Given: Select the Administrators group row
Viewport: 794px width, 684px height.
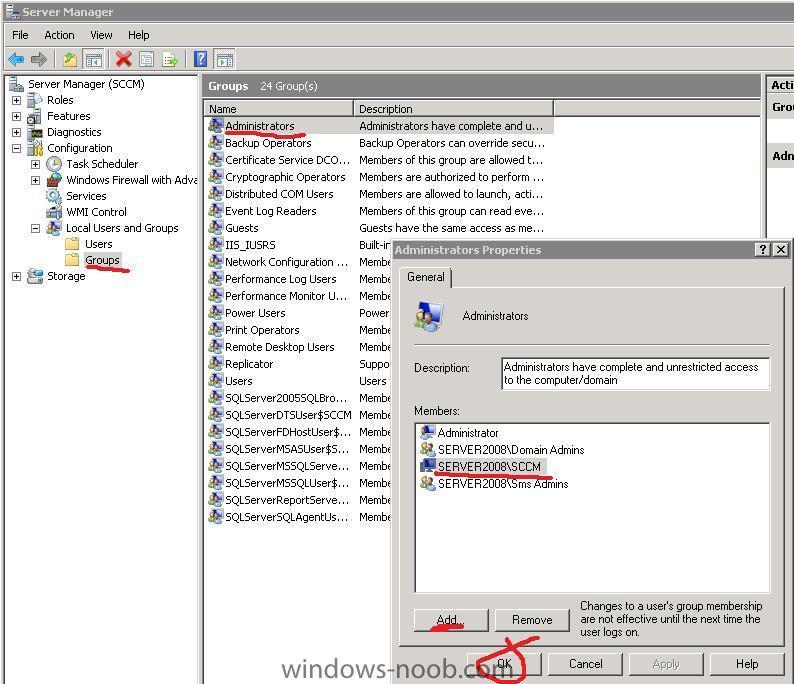Looking at the screenshot, I should pyautogui.click(x=379, y=126).
